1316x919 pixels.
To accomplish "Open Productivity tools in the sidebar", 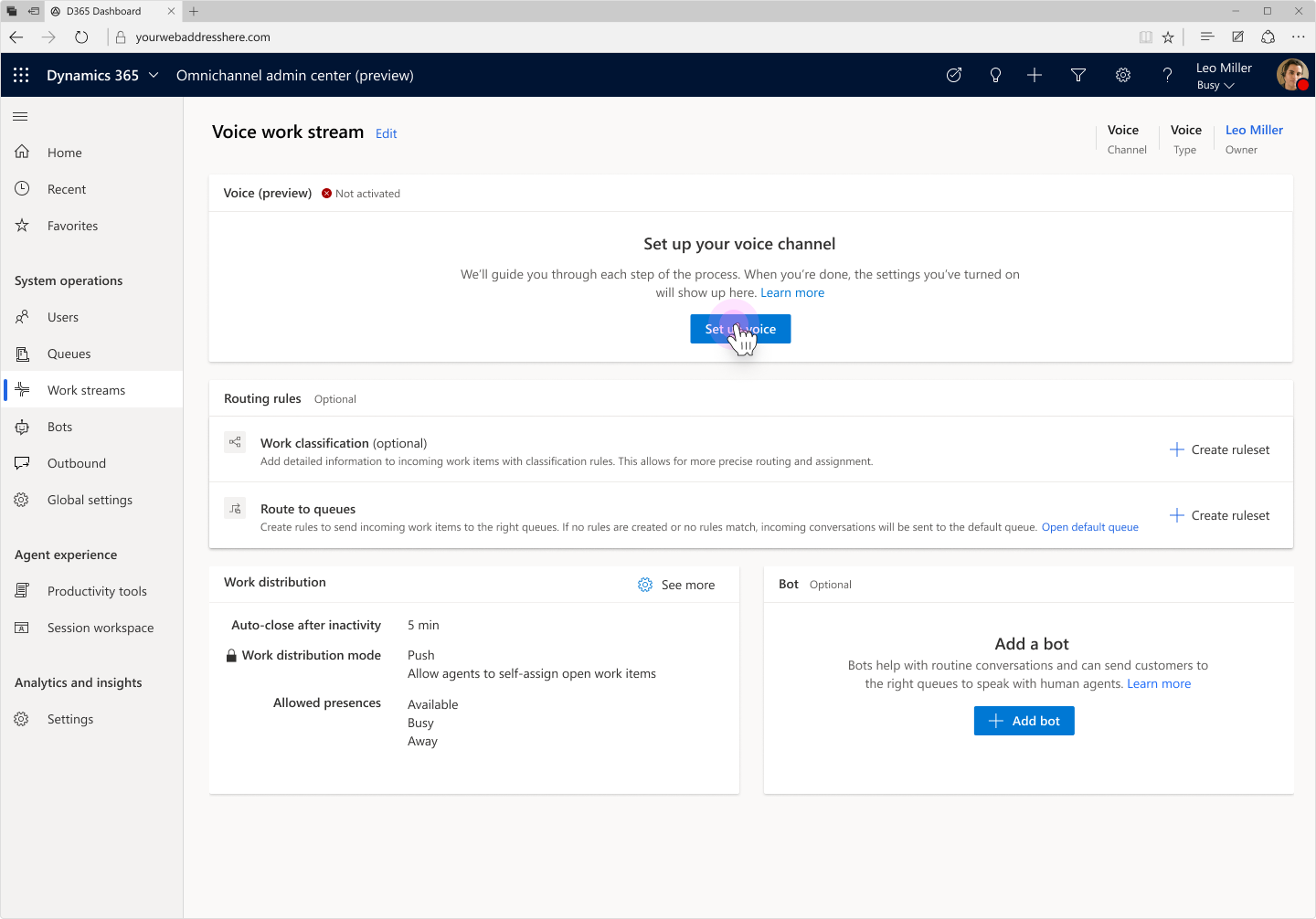I will tap(91, 591).
